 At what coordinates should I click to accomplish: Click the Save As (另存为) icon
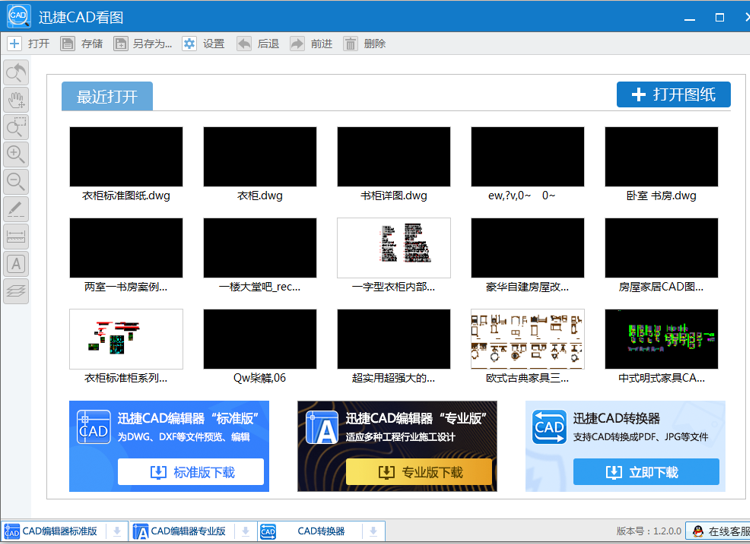click(121, 44)
